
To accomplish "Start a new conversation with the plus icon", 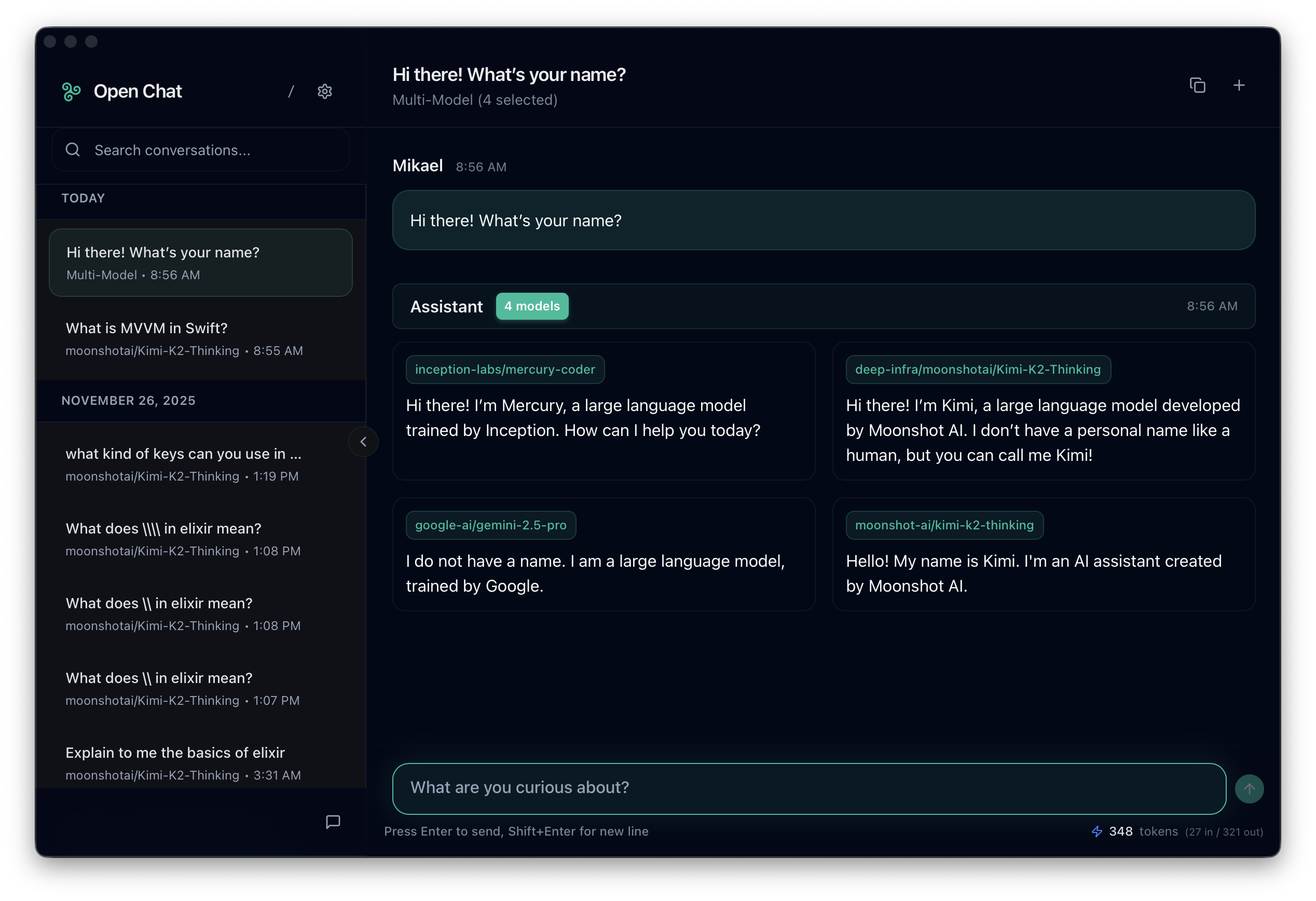I will (x=1239, y=85).
